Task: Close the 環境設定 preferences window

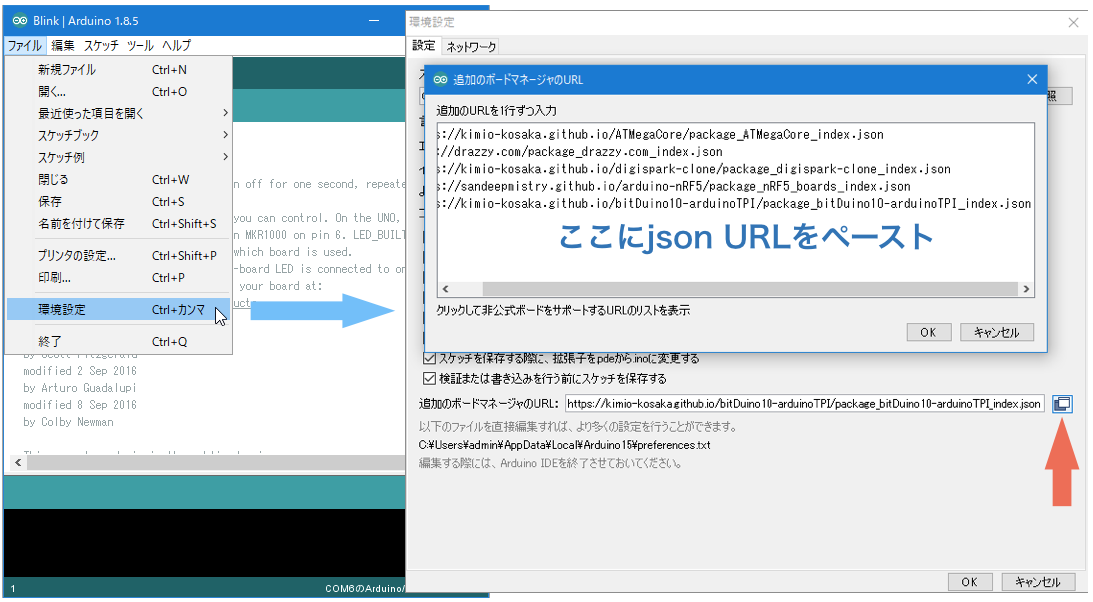Action: [x=1073, y=22]
